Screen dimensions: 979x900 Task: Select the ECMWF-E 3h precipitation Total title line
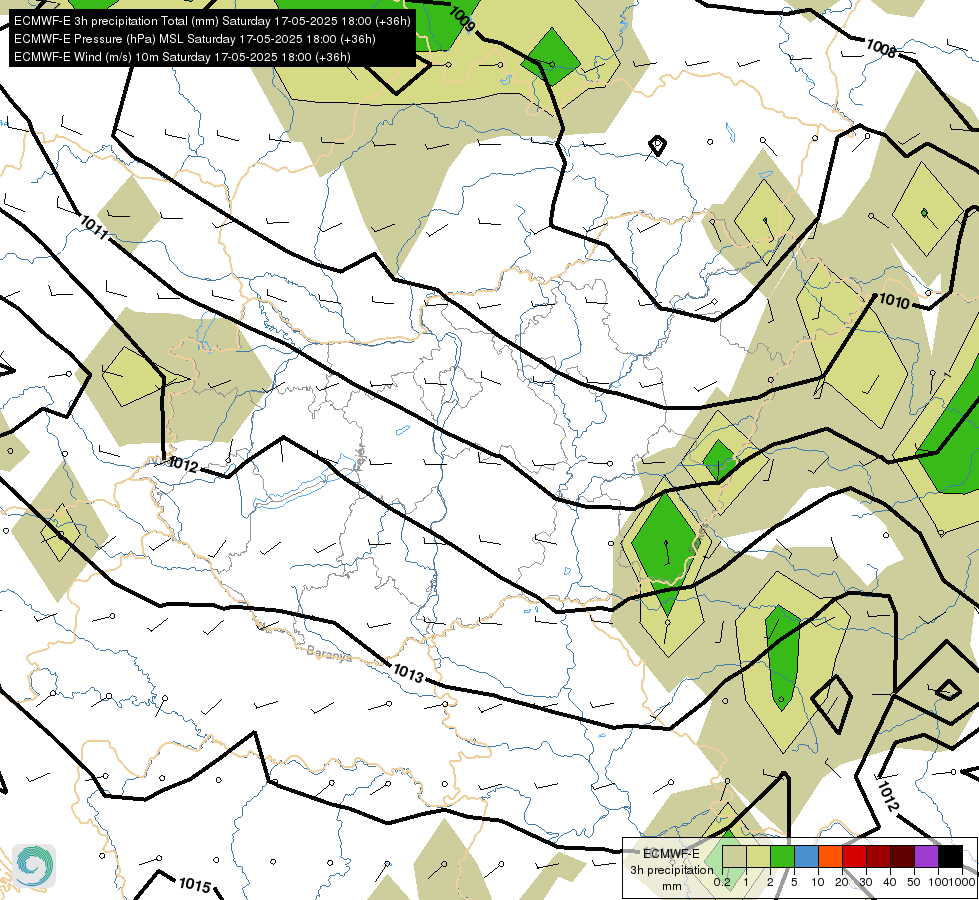click(212, 21)
